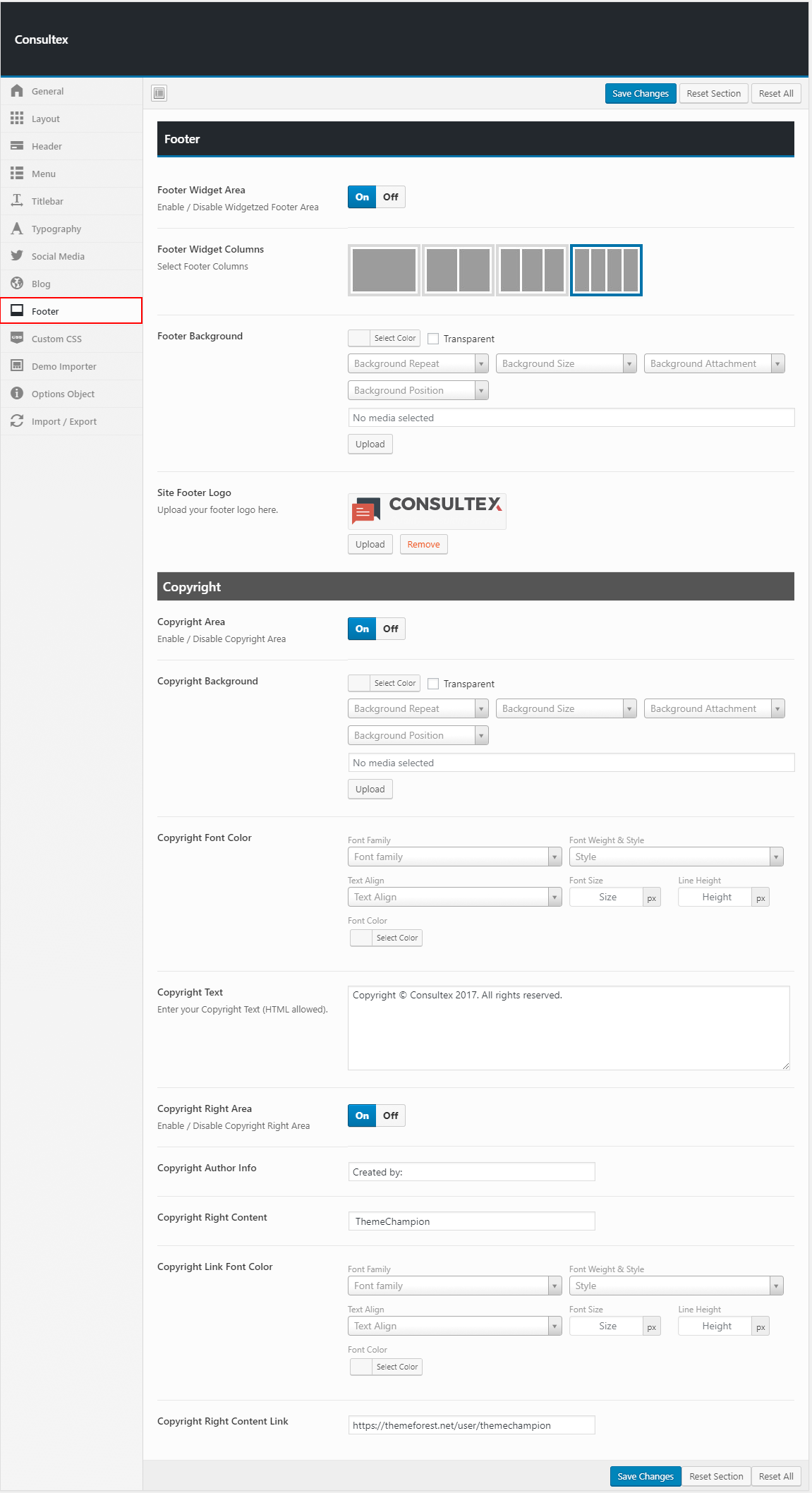The width and height of the screenshot is (812, 1493).
Task: Click the top Save Changes button
Action: point(640,94)
